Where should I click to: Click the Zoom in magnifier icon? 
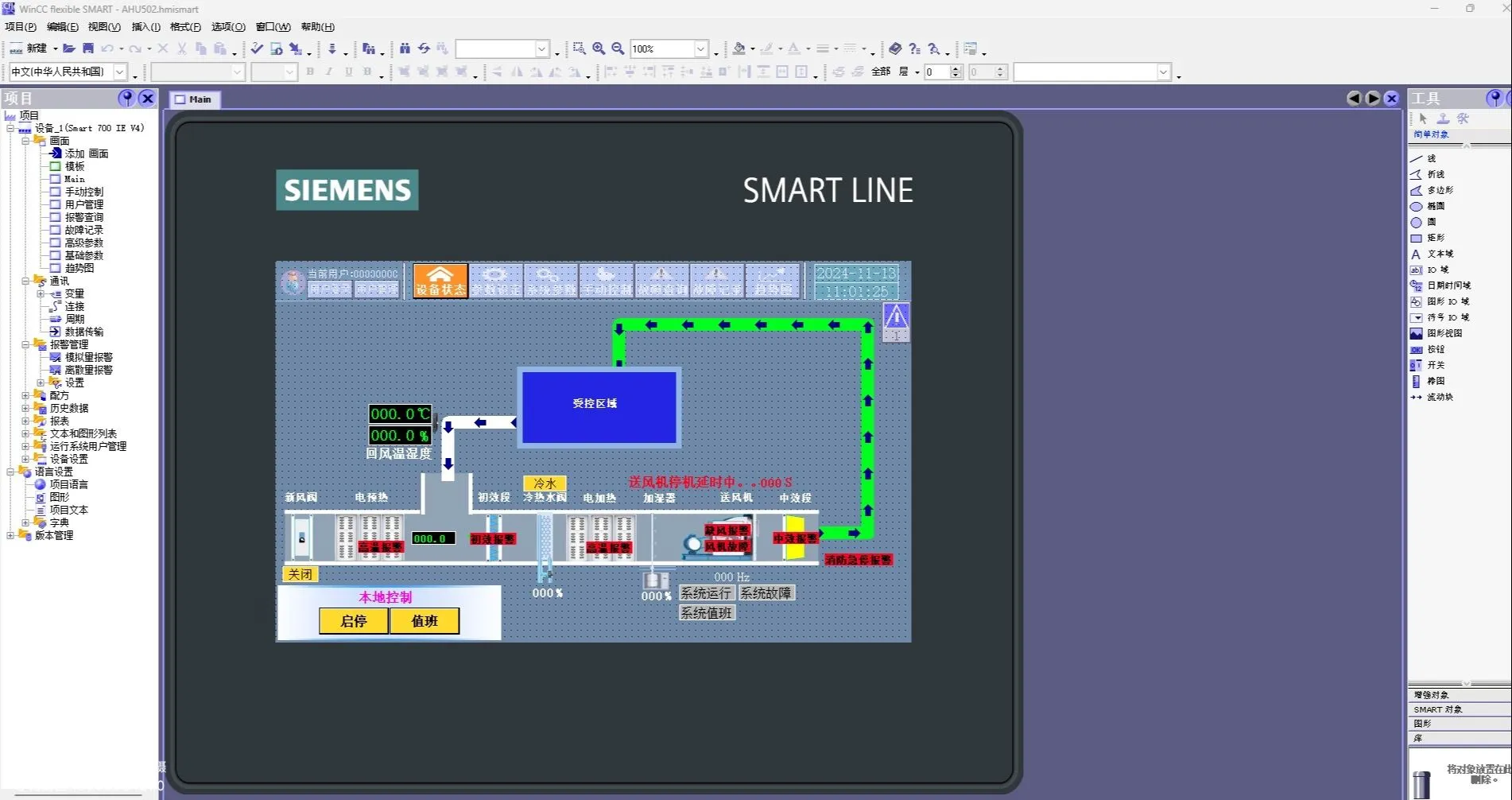(599, 49)
